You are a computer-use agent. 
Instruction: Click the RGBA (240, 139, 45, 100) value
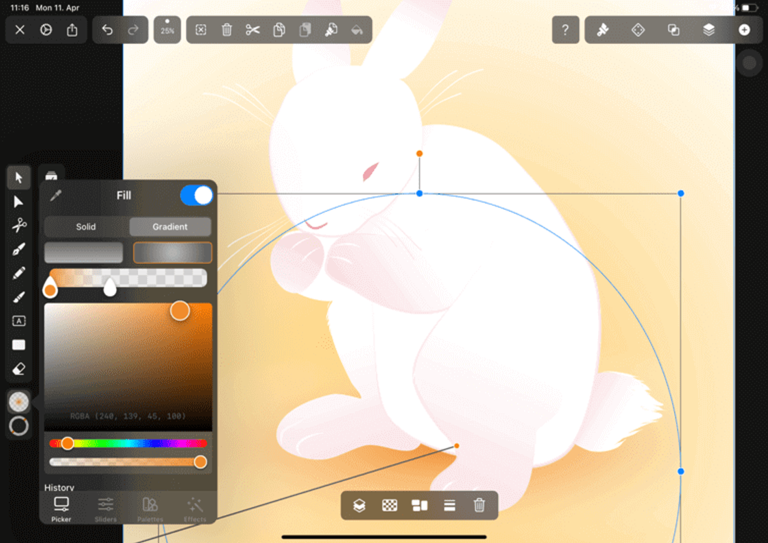click(128, 416)
